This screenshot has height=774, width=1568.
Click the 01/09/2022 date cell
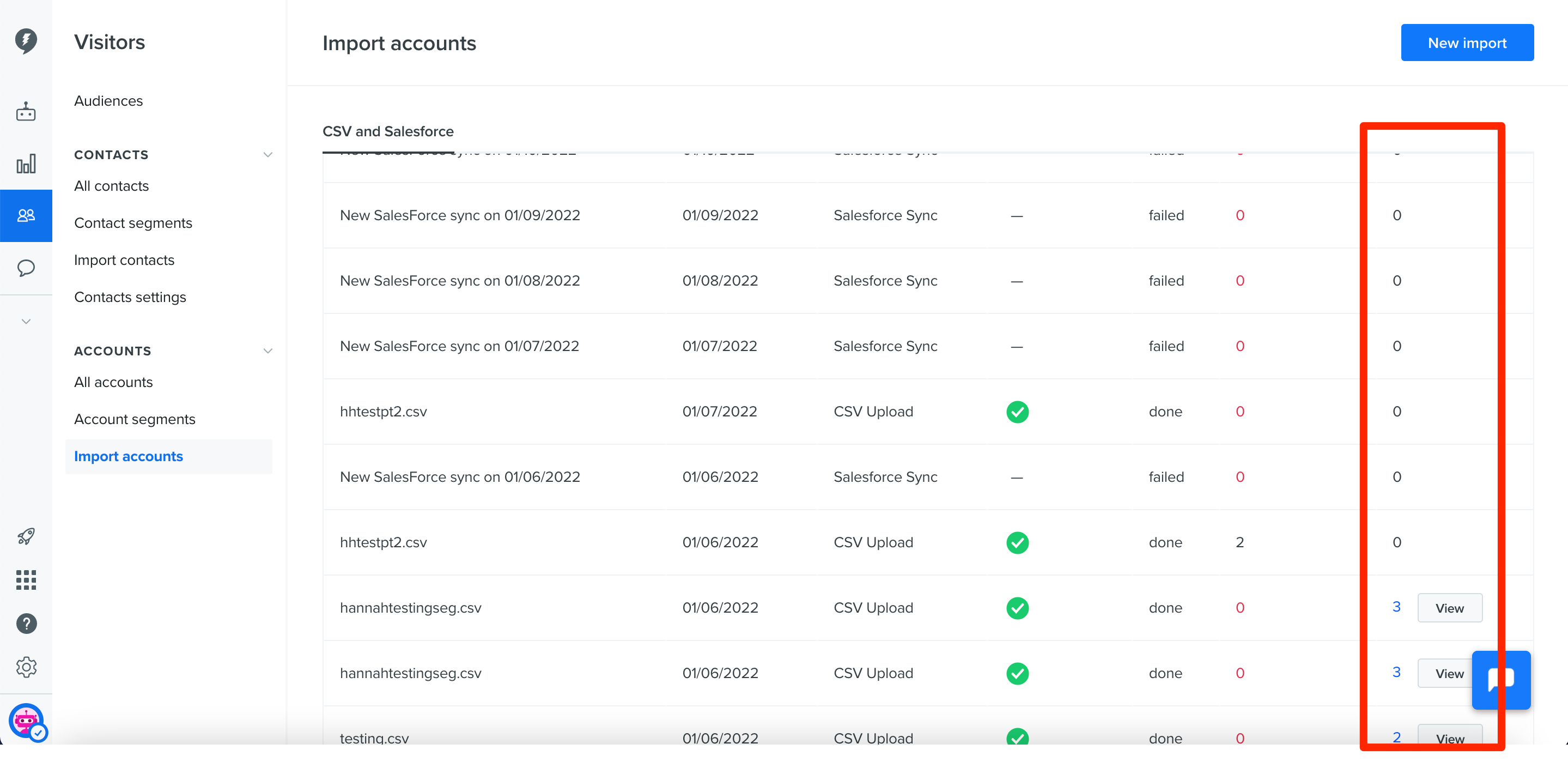pos(720,215)
